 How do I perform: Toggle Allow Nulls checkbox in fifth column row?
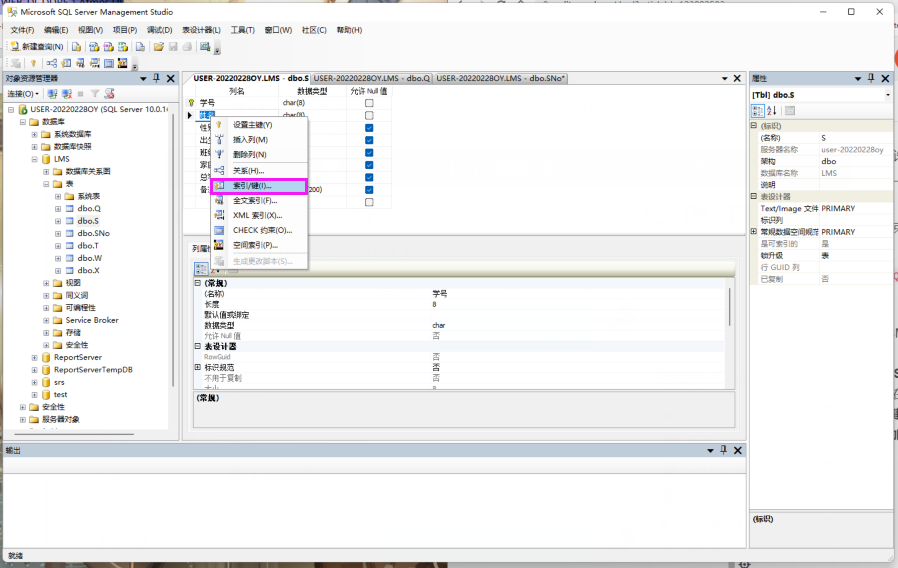click(x=369, y=153)
